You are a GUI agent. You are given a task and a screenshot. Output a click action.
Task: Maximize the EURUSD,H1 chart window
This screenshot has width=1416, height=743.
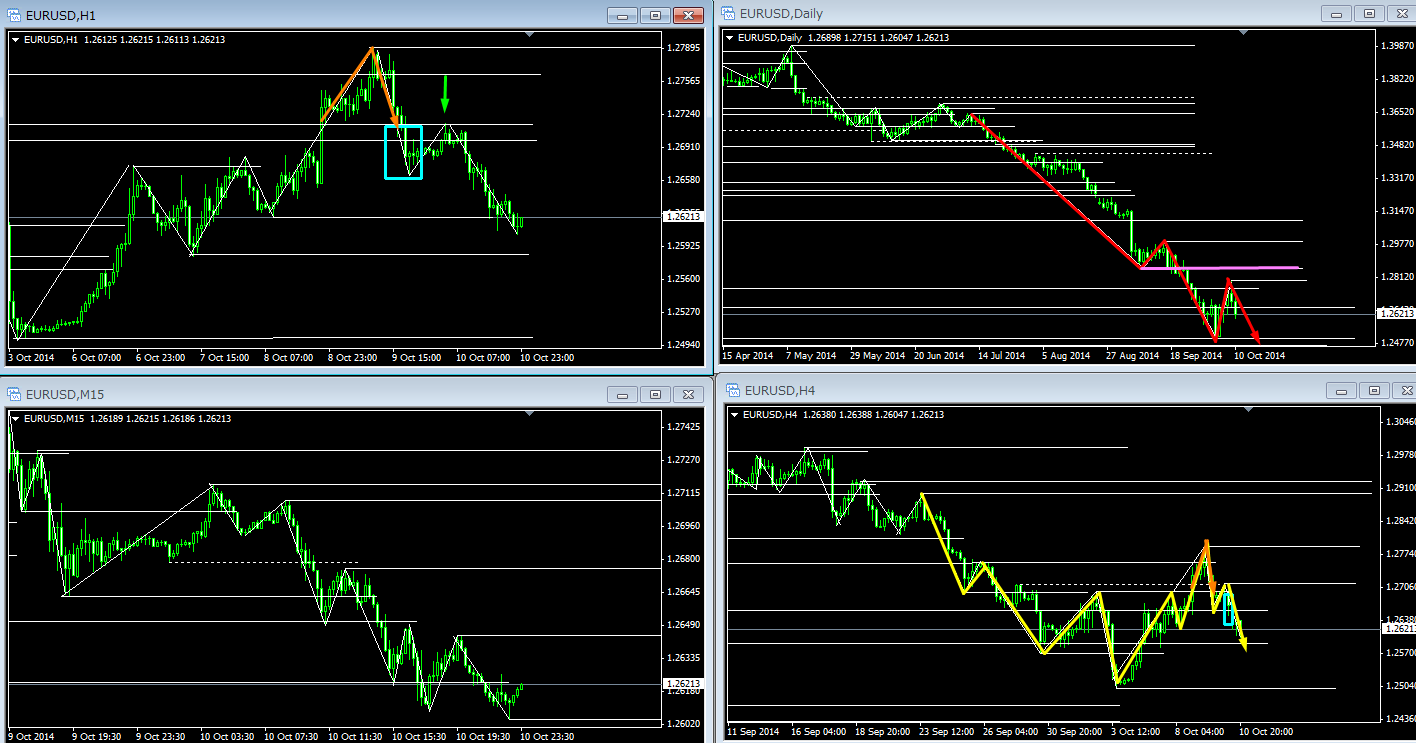[x=656, y=15]
